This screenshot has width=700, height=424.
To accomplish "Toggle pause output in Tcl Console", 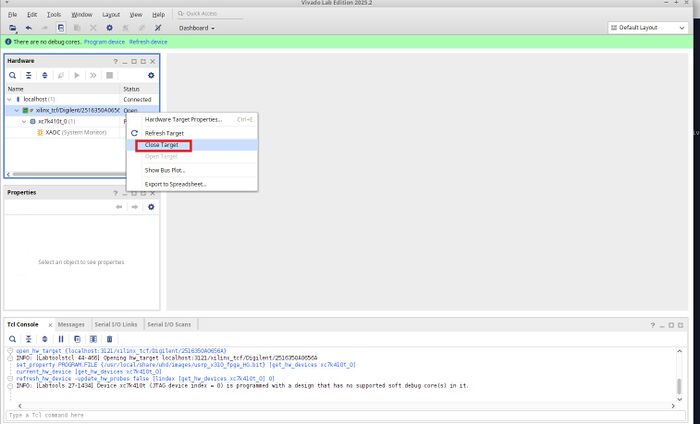I will click(61, 339).
